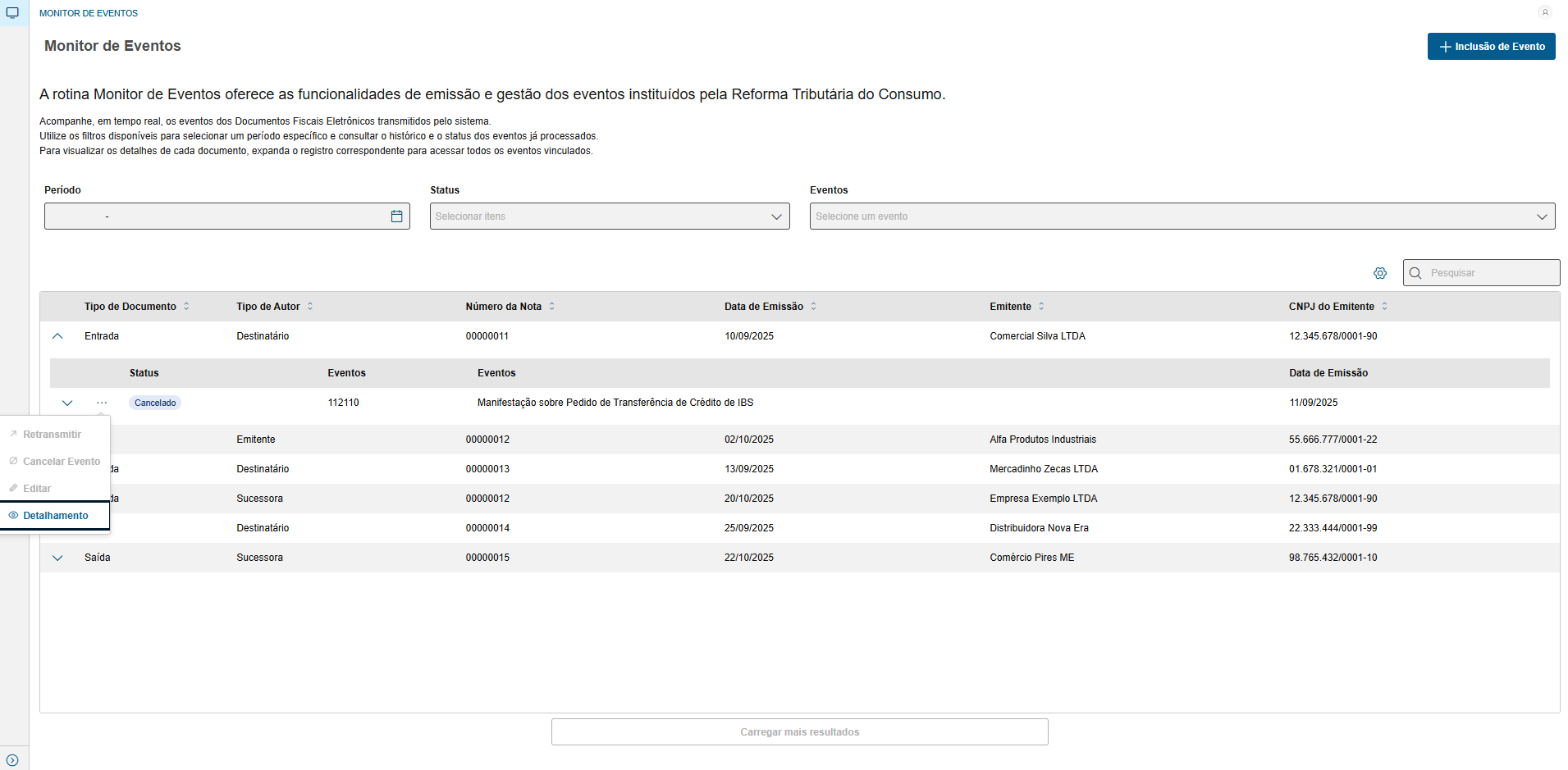Click emission date 10/09/2025
1568x770 pixels.
point(749,336)
